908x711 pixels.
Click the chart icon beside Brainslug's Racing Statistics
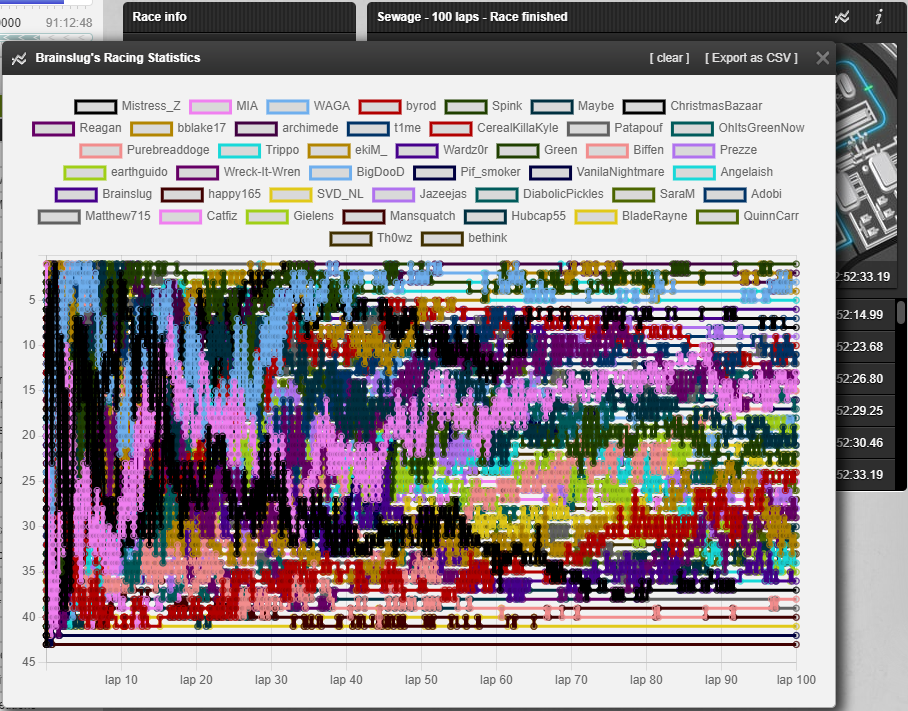[19, 58]
